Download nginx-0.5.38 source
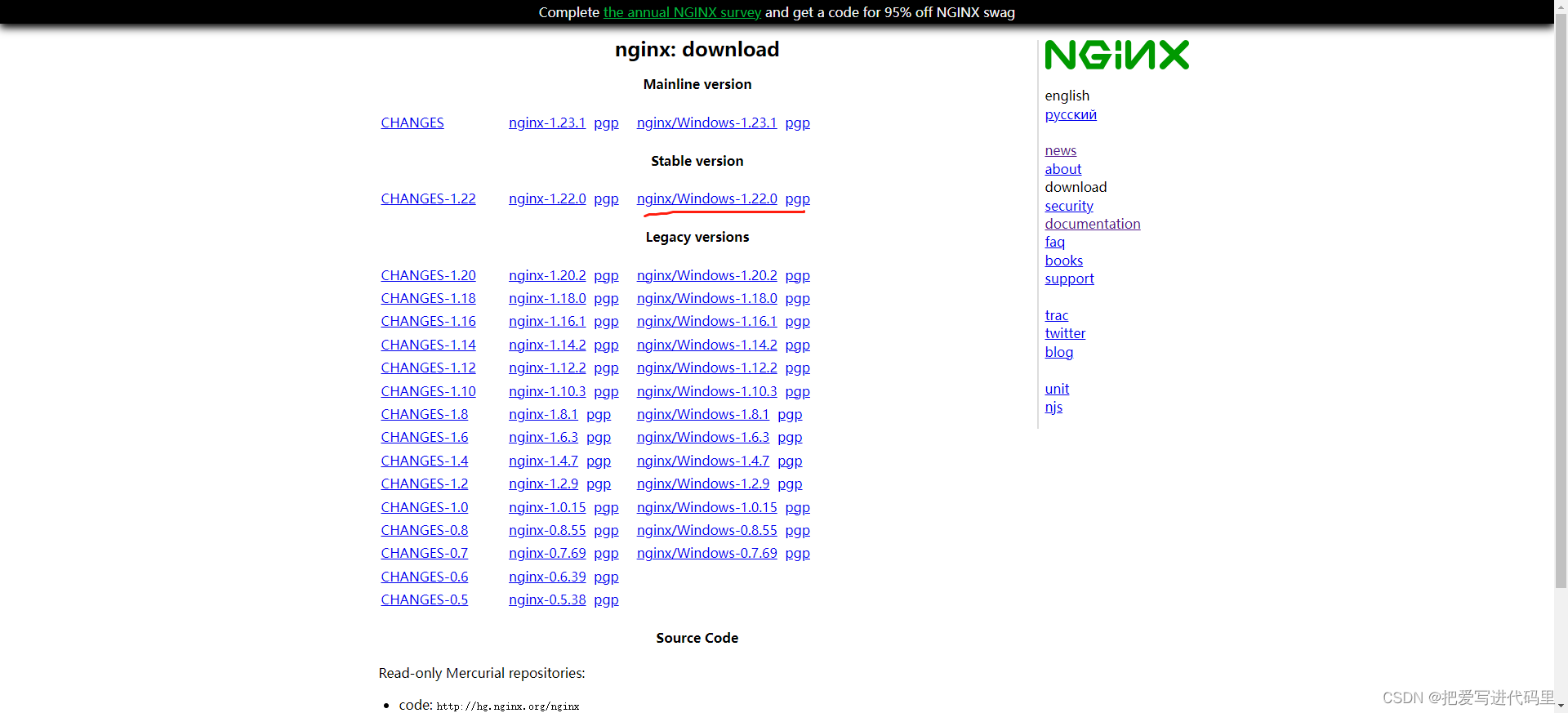The width and height of the screenshot is (1568, 713). (x=547, y=599)
